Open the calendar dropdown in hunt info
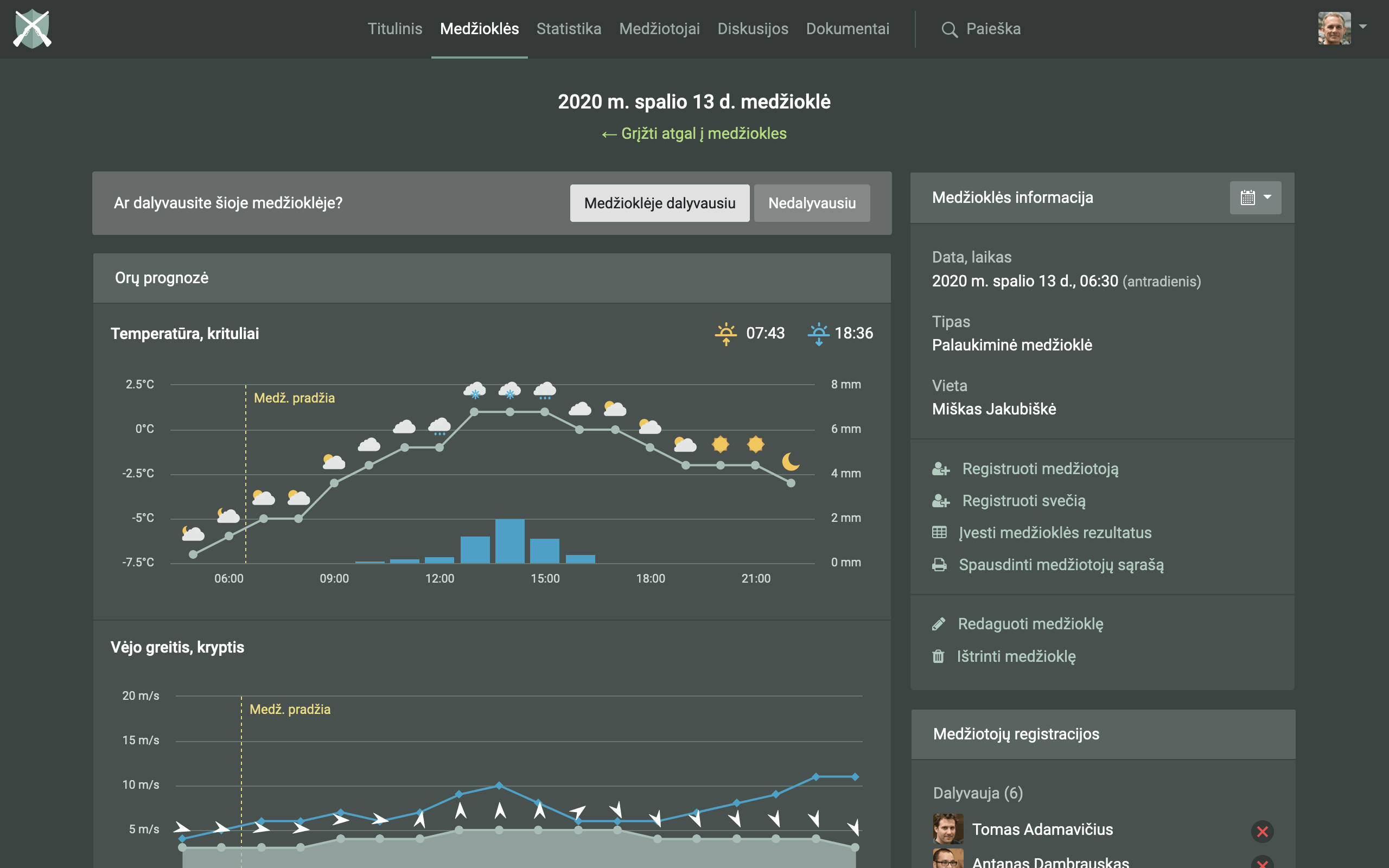The image size is (1389, 868). [x=1256, y=197]
